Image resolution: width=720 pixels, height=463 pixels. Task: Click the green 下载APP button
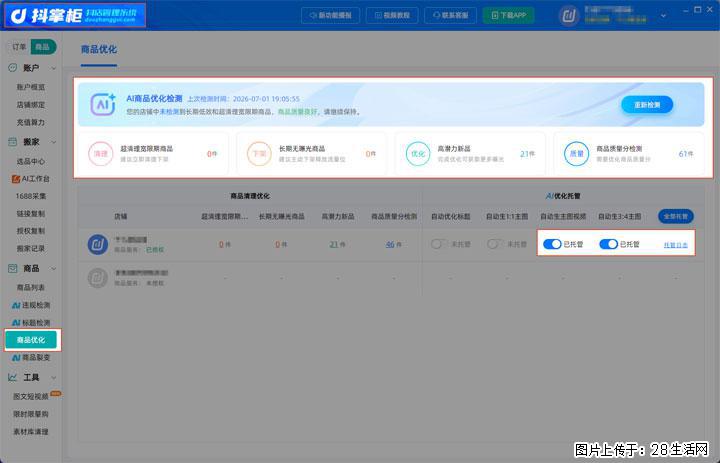[x=508, y=15]
